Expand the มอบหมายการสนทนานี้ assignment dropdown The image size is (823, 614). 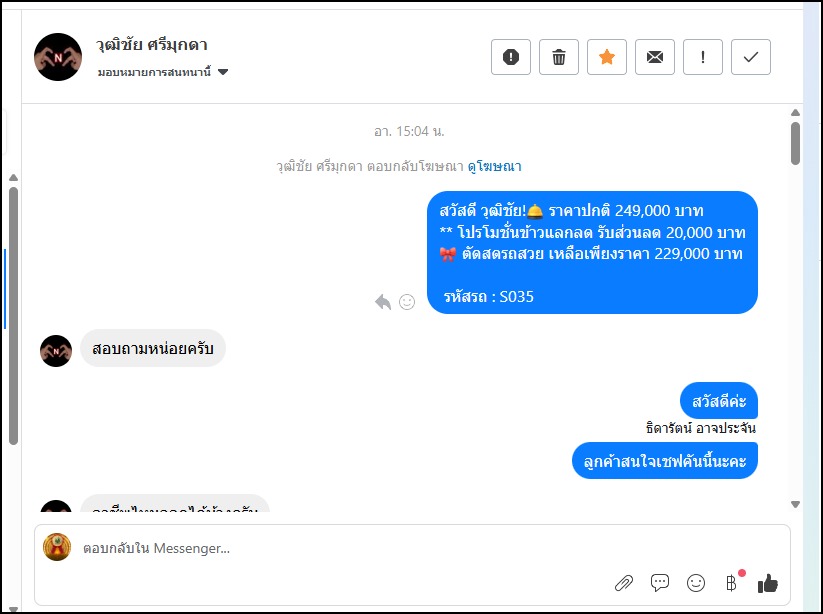[x=223, y=72]
